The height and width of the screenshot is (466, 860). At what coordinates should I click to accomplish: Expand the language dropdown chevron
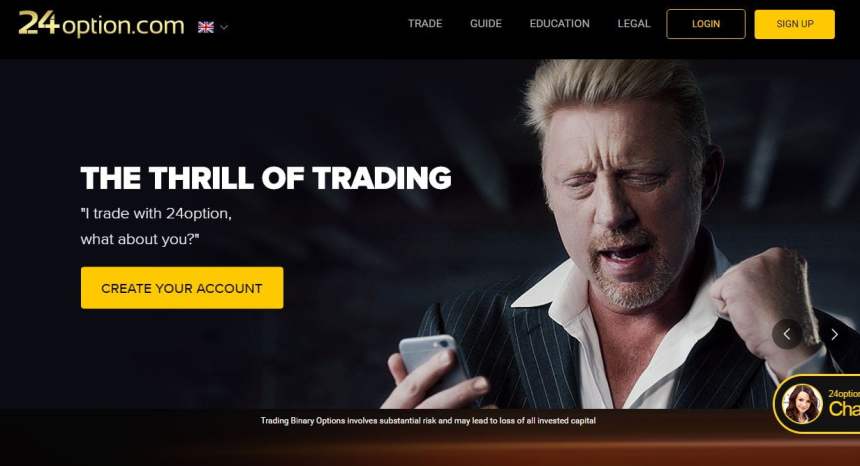click(x=224, y=27)
